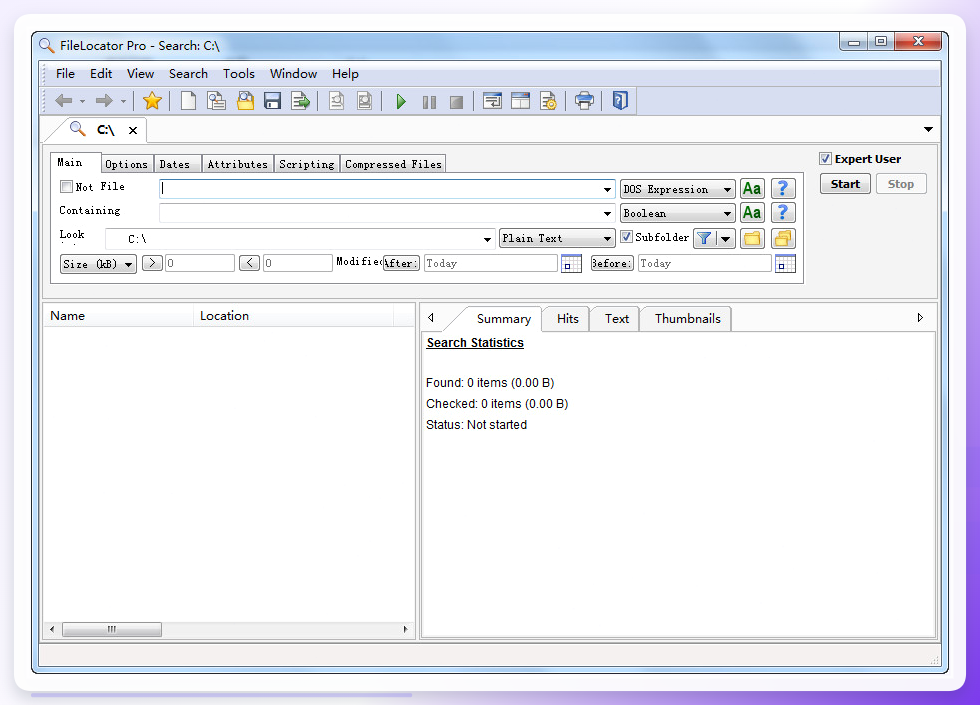Open the Plain Text dropdown

point(557,238)
